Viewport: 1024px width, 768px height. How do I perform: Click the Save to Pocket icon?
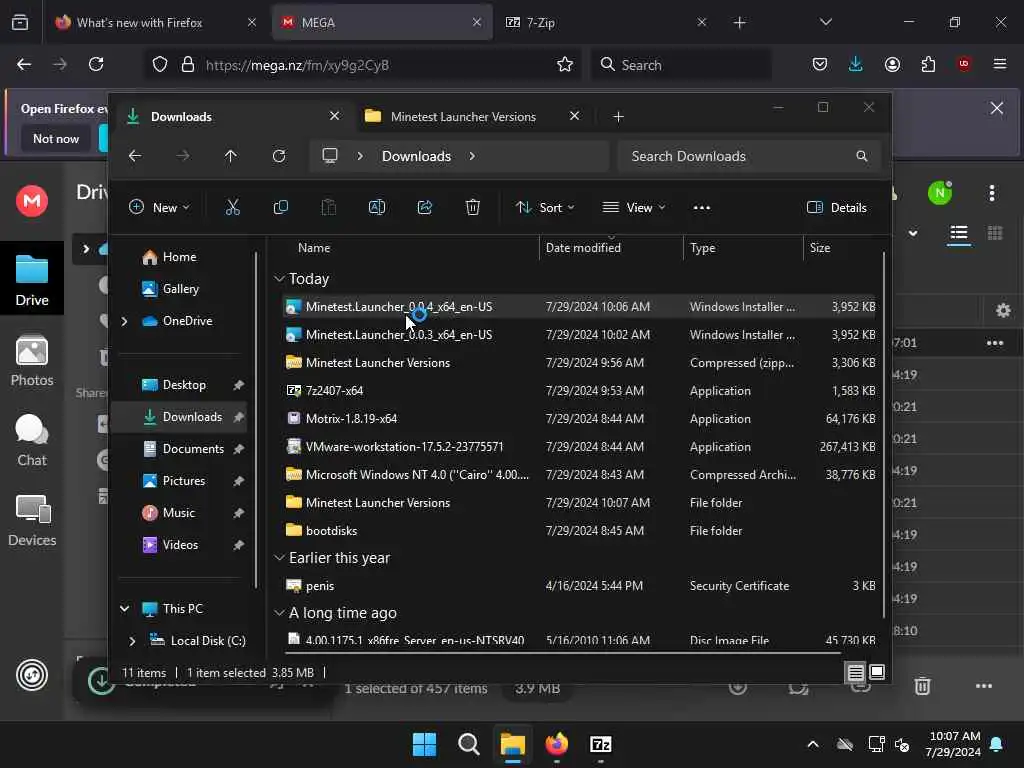(x=820, y=64)
